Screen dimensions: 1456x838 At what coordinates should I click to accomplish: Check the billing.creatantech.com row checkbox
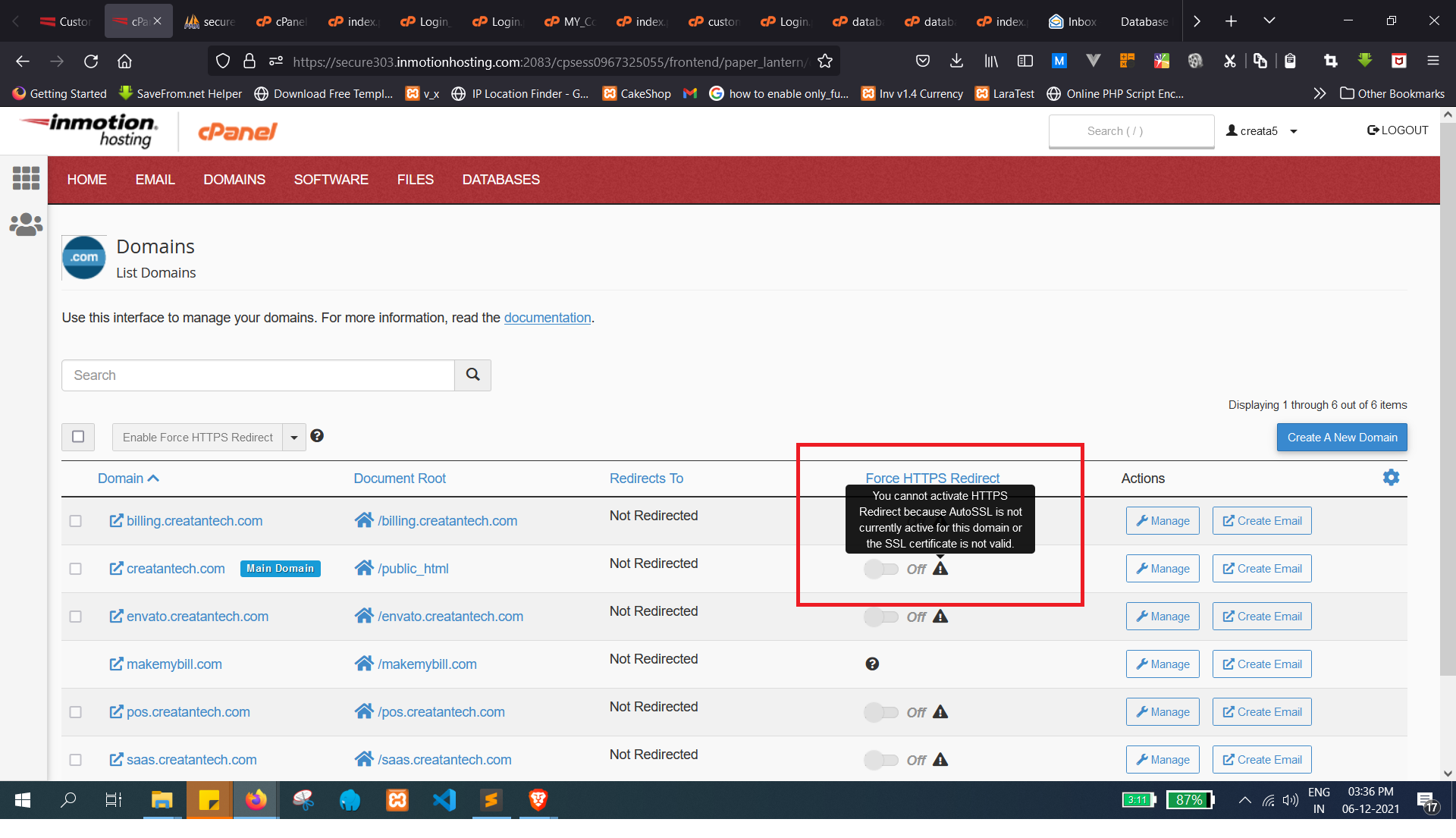point(76,521)
